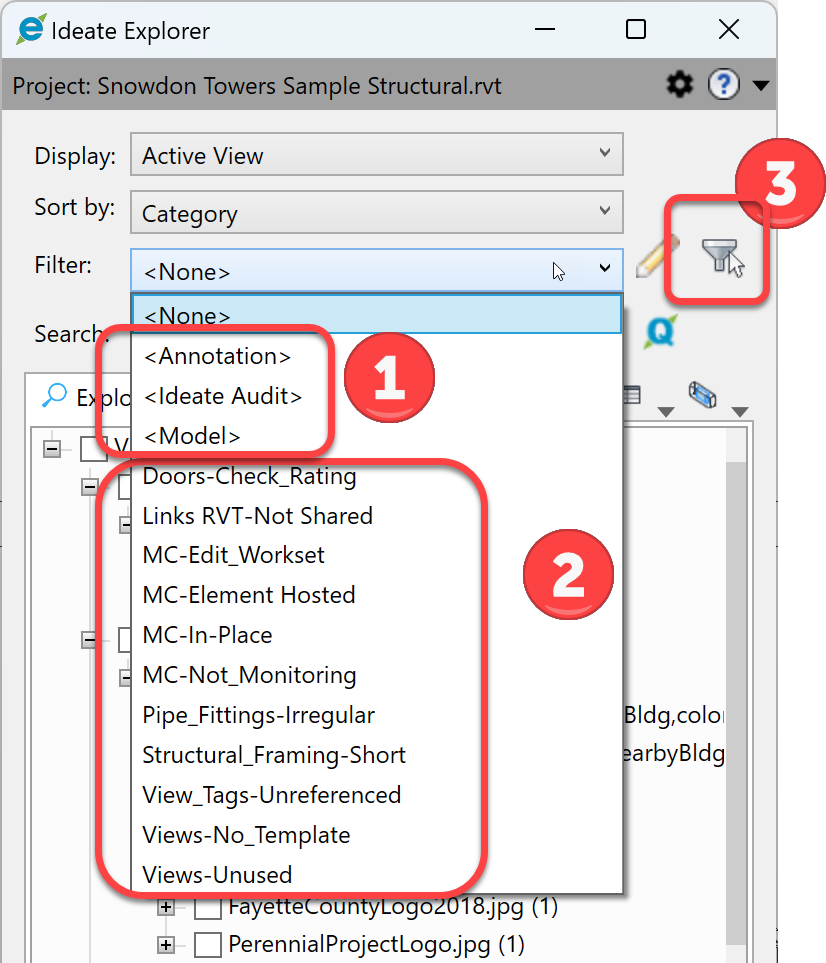The width and height of the screenshot is (826, 963).
Task: Select the <Ideate Audit> filter
Action: point(377,396)
